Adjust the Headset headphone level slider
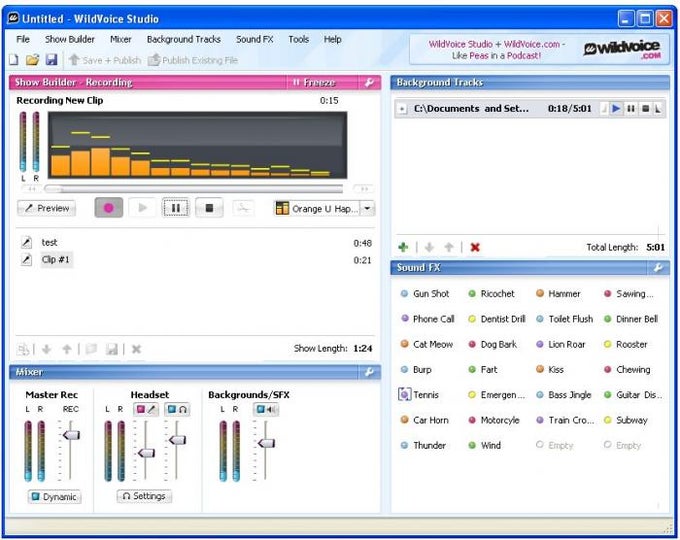This screenshot has width=680, height=540. pyautogui.click(x=177, y=440)
